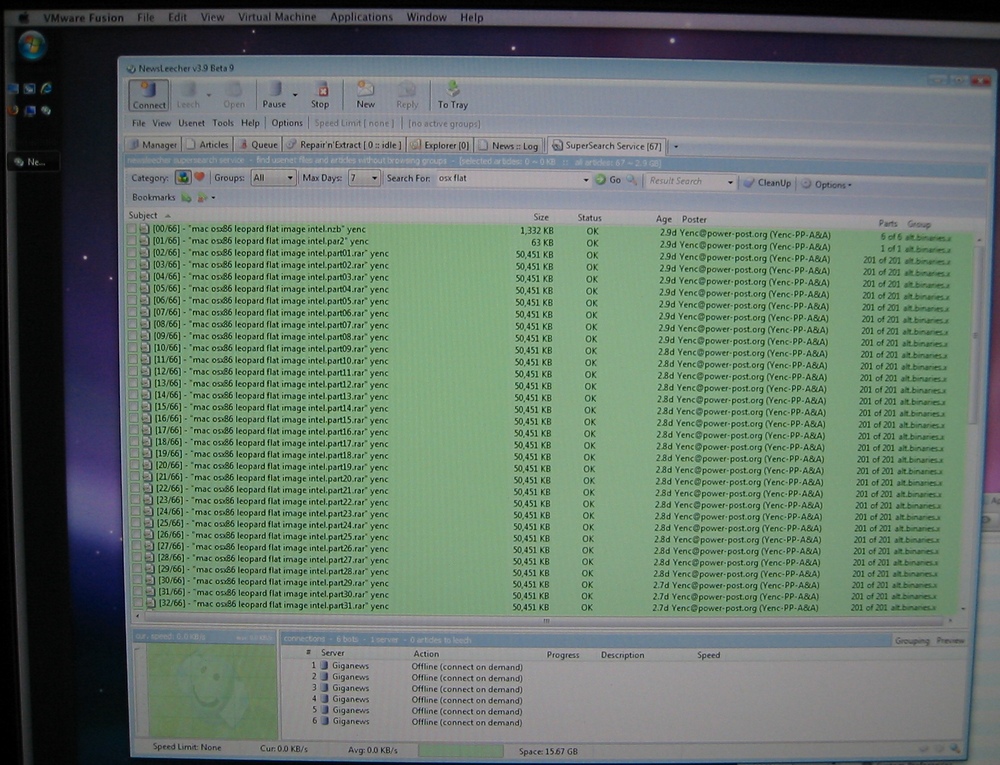This screenshot has height=765, width=1000.
Task: Tick checkbox for row [01/66] par2 file
Action: (x=131, y=241)
